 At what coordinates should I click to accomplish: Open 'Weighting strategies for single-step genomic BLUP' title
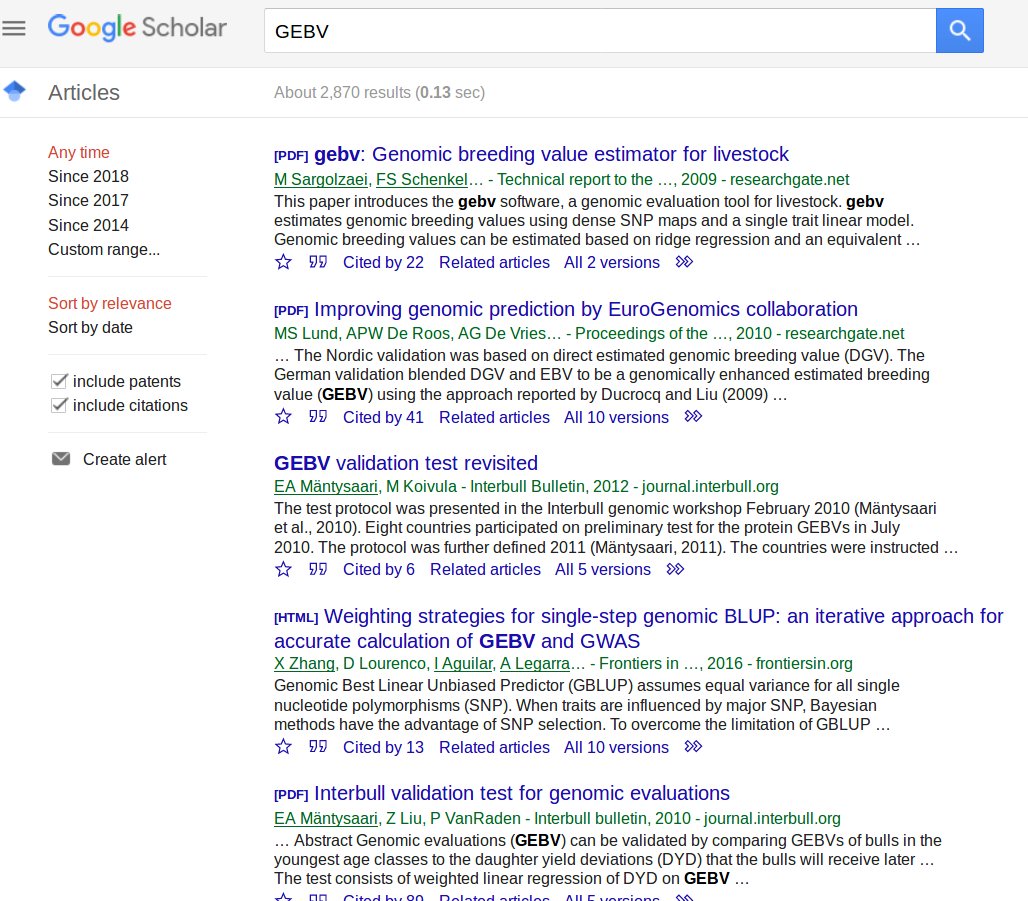(639, 628)
